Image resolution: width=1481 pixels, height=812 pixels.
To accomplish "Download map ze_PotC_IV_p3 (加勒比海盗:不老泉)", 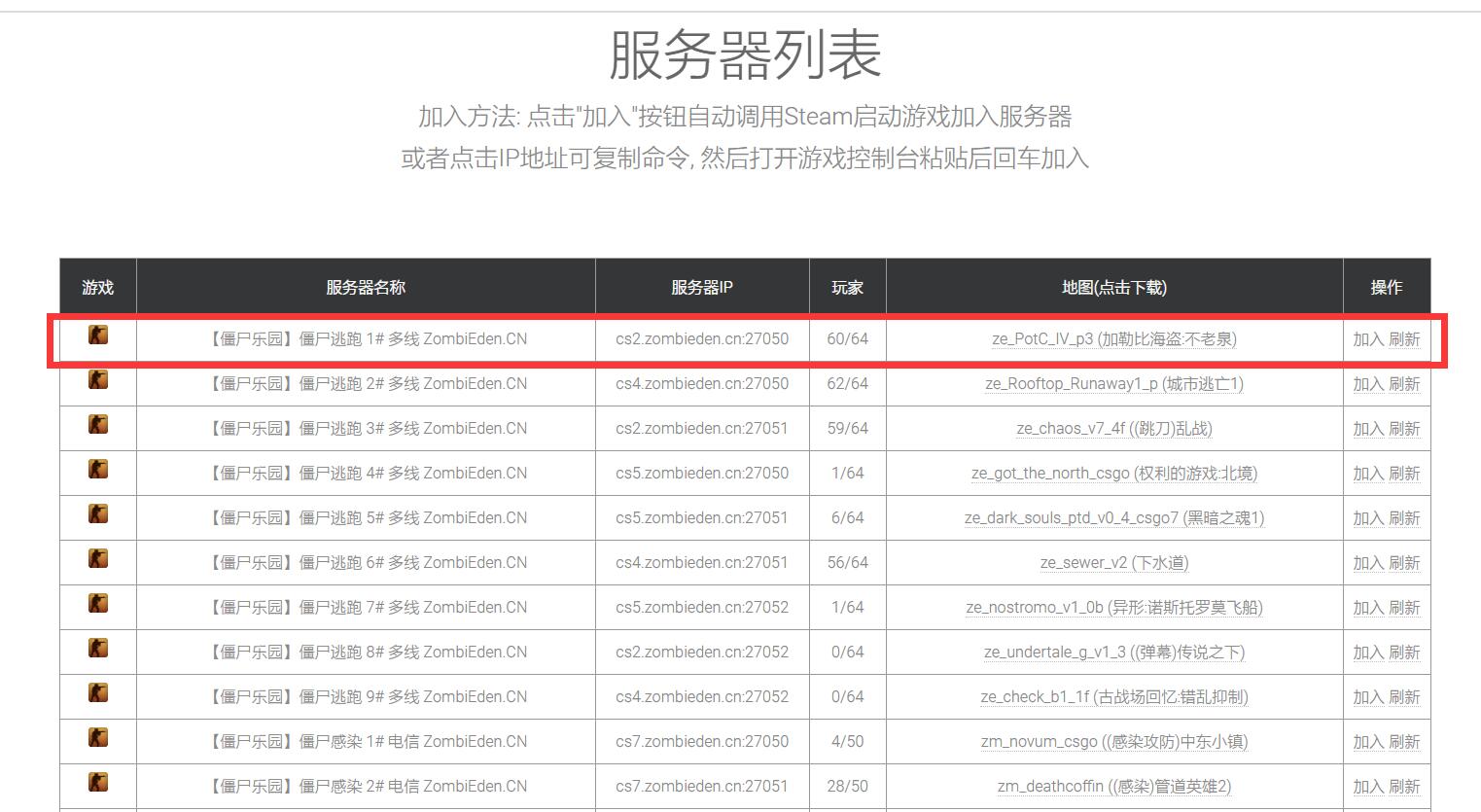I will (x=1114, y=339).
